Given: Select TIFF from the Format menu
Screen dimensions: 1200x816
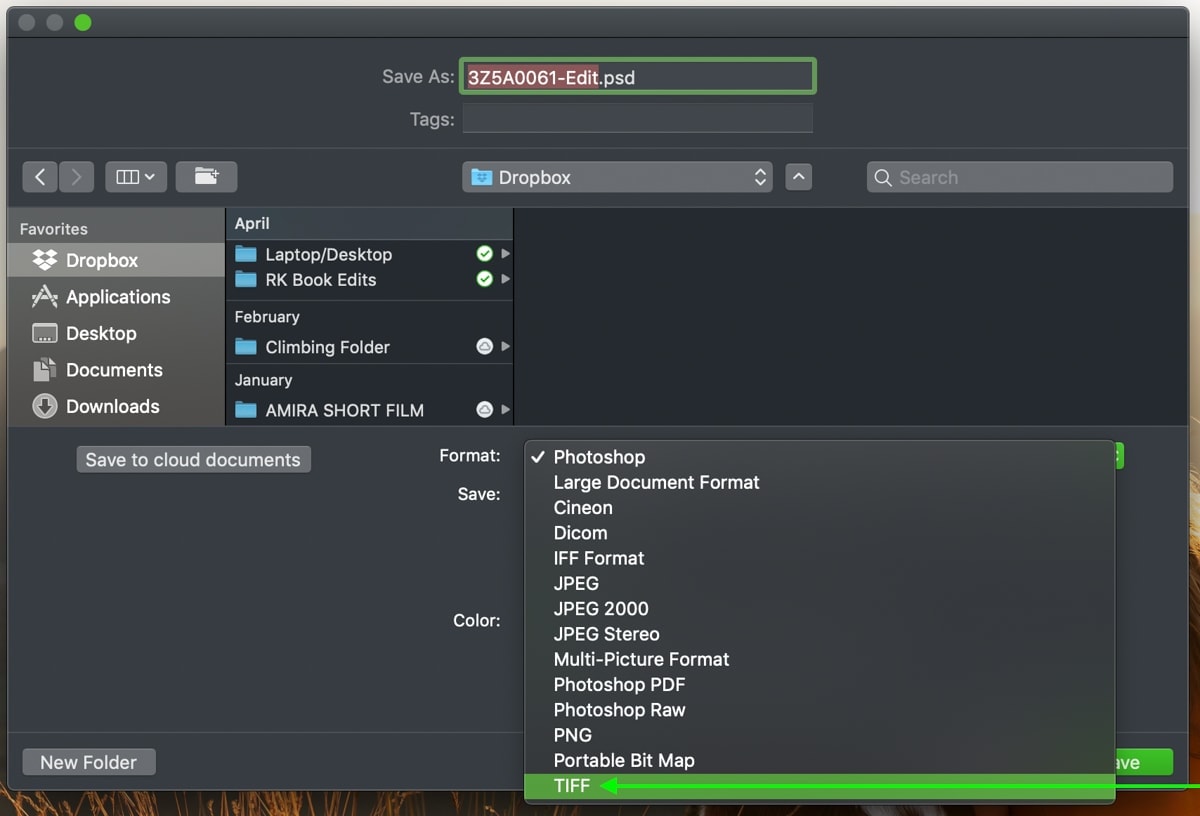Looking at the screenshot, I should point(572,786).
